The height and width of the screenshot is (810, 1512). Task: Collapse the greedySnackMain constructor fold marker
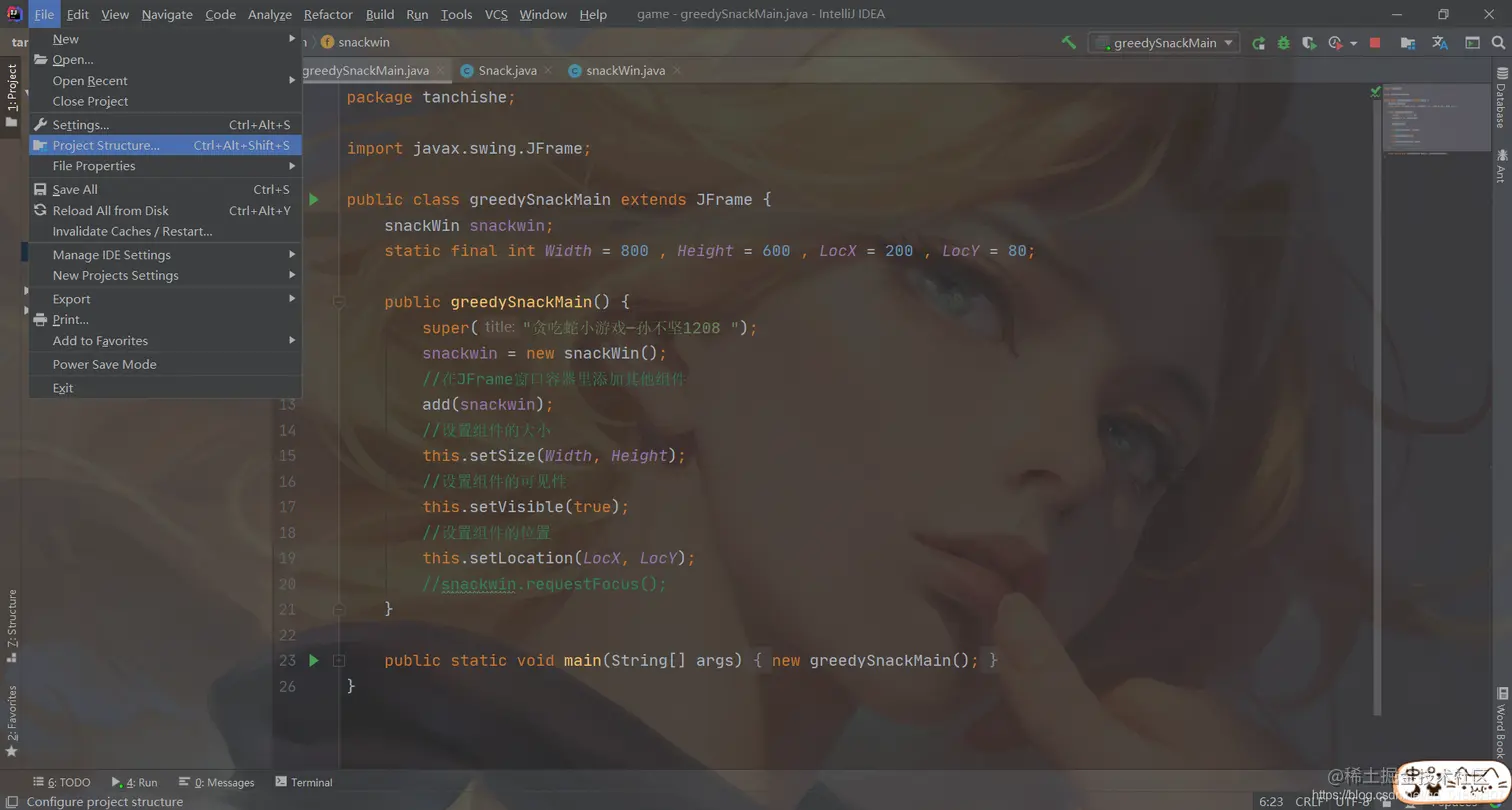pyautogui.click(x=339, y=302)
